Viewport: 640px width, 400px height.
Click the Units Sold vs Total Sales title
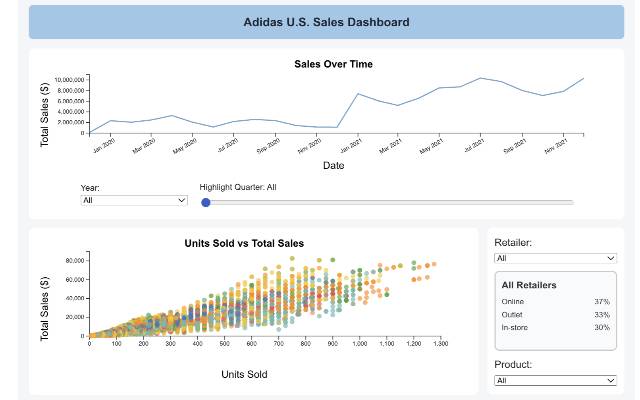[x=244, y=243]
